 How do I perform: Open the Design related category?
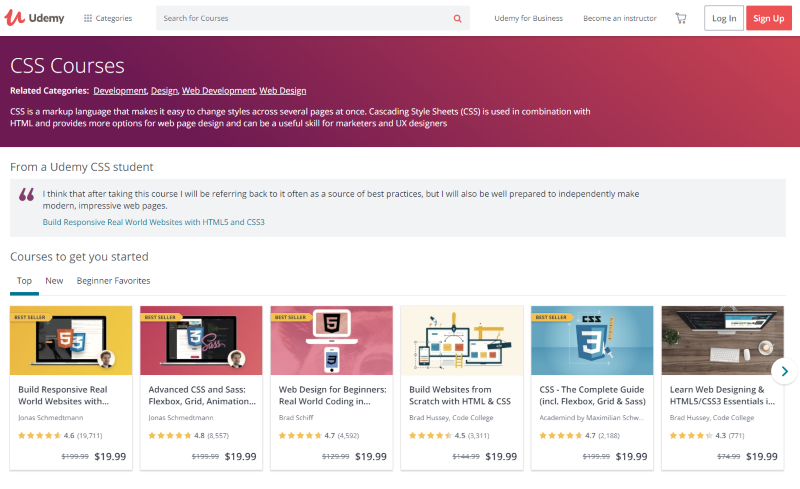point(164,91)
